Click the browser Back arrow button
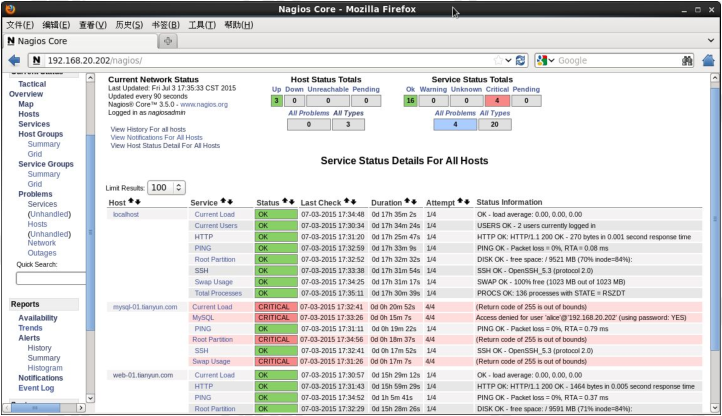 [x=14, y=60]
